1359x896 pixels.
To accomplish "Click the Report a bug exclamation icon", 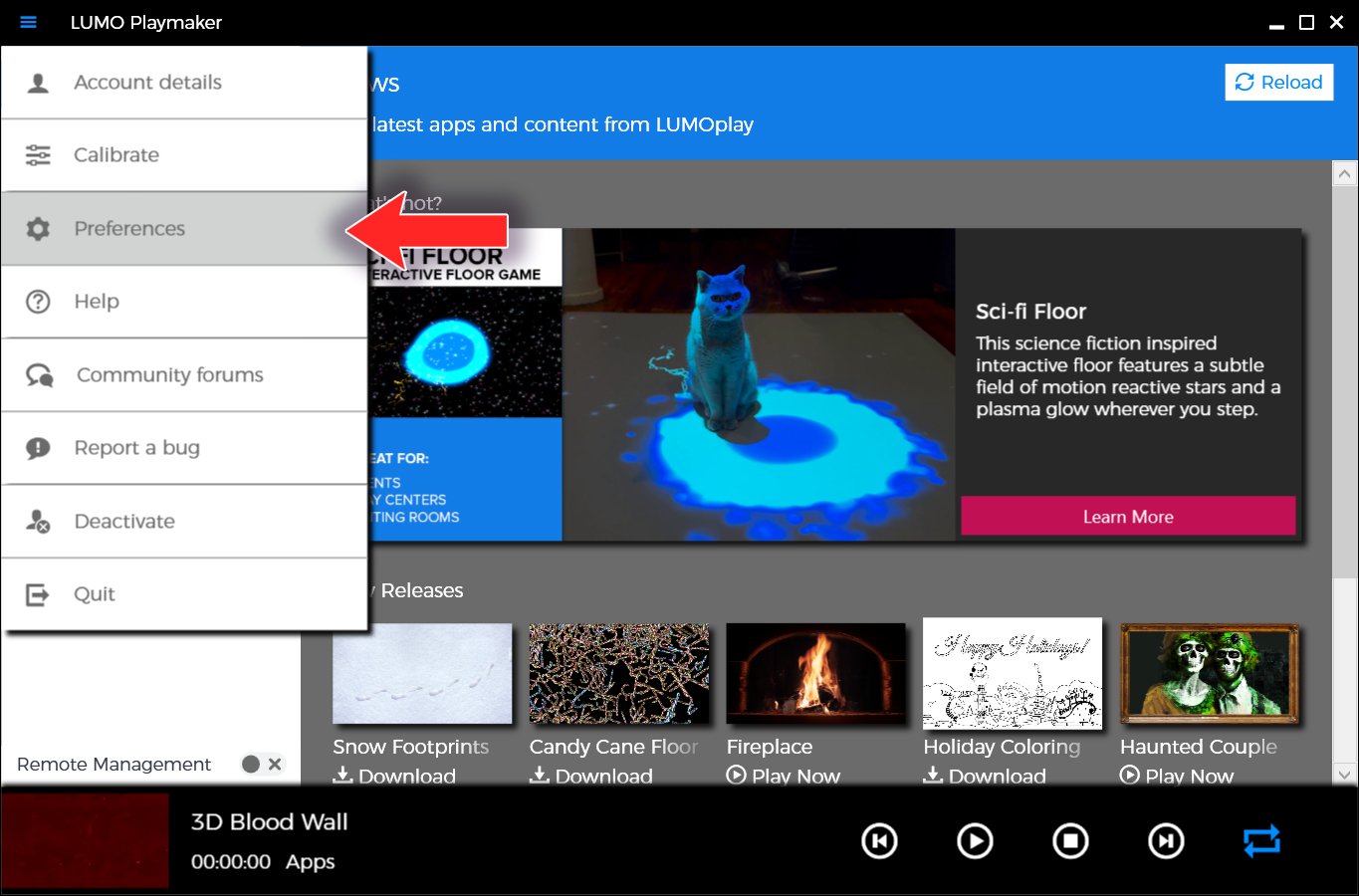I will tap(38, 448).
